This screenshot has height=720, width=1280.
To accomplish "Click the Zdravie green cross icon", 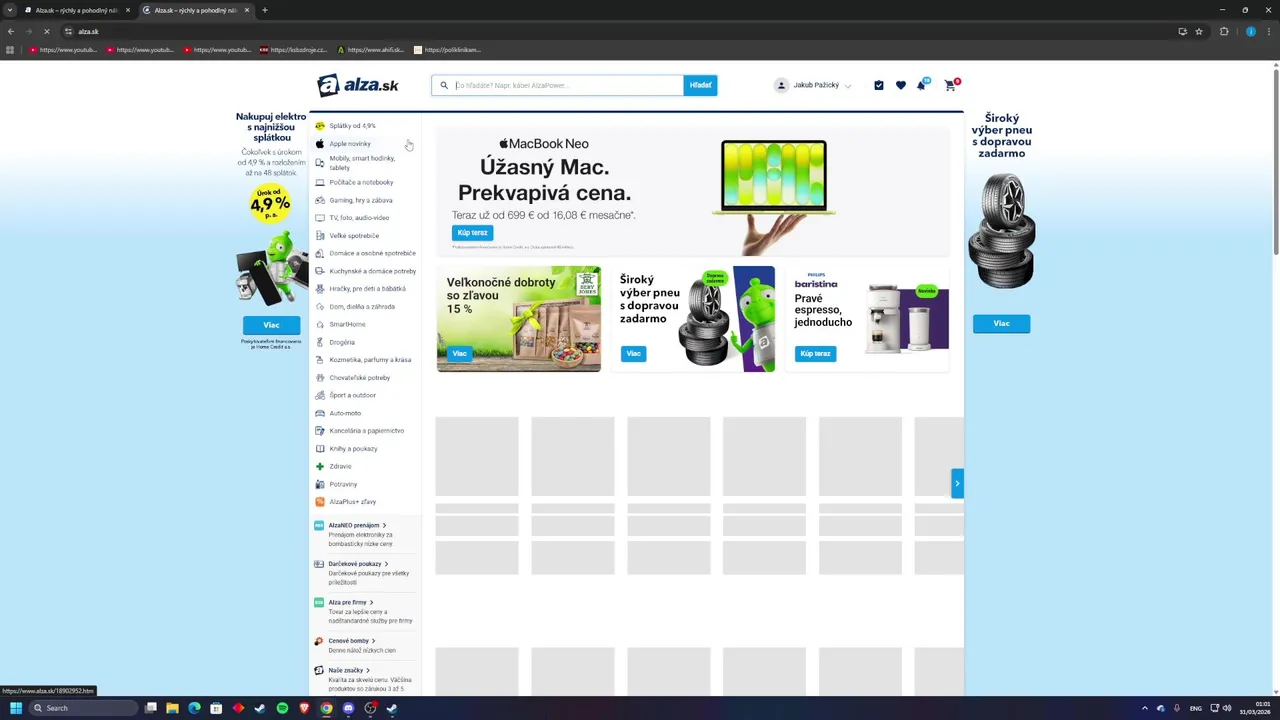I will click(320, 466).
